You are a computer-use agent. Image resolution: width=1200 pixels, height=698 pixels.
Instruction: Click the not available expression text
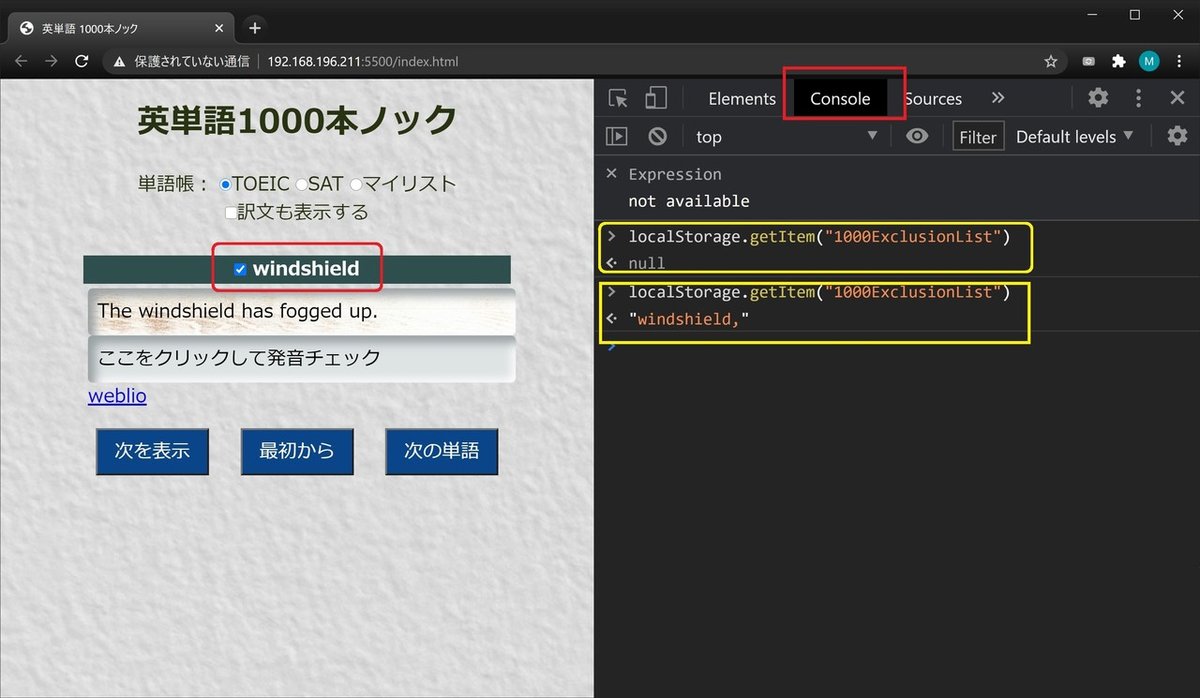(689, 201)
